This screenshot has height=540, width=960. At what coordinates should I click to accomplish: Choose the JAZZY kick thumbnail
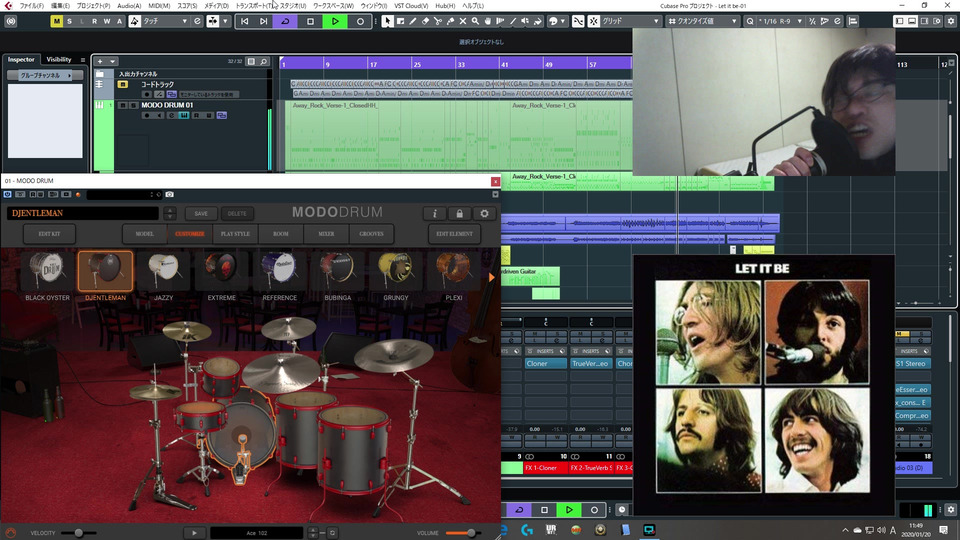(163, 271)
